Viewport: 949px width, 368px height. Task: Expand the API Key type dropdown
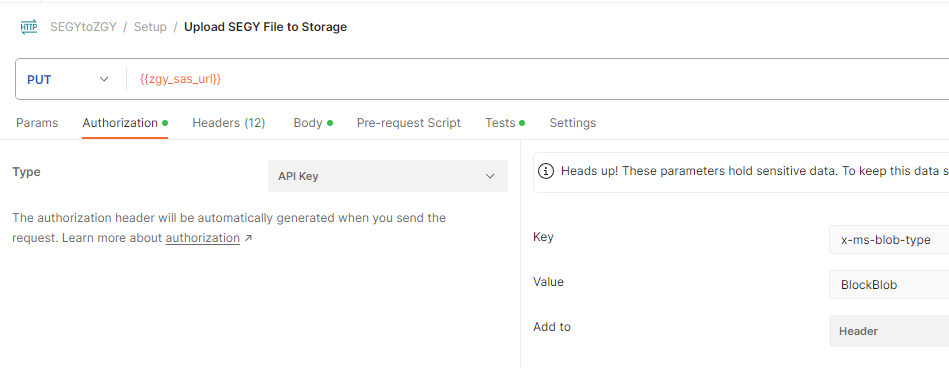388,176
